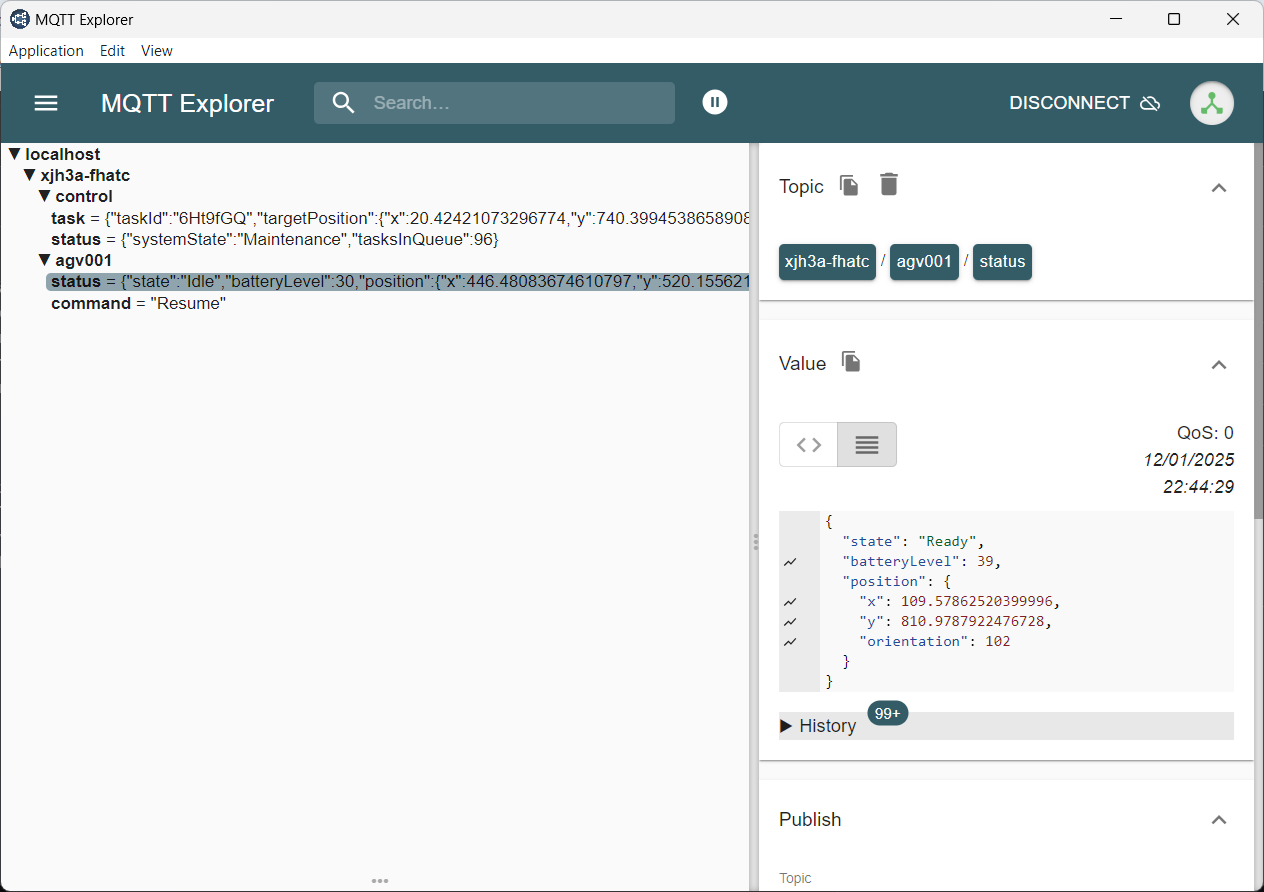Click the MQTT Explorer app logo
Screen dimensions: 1264x892
19,19
